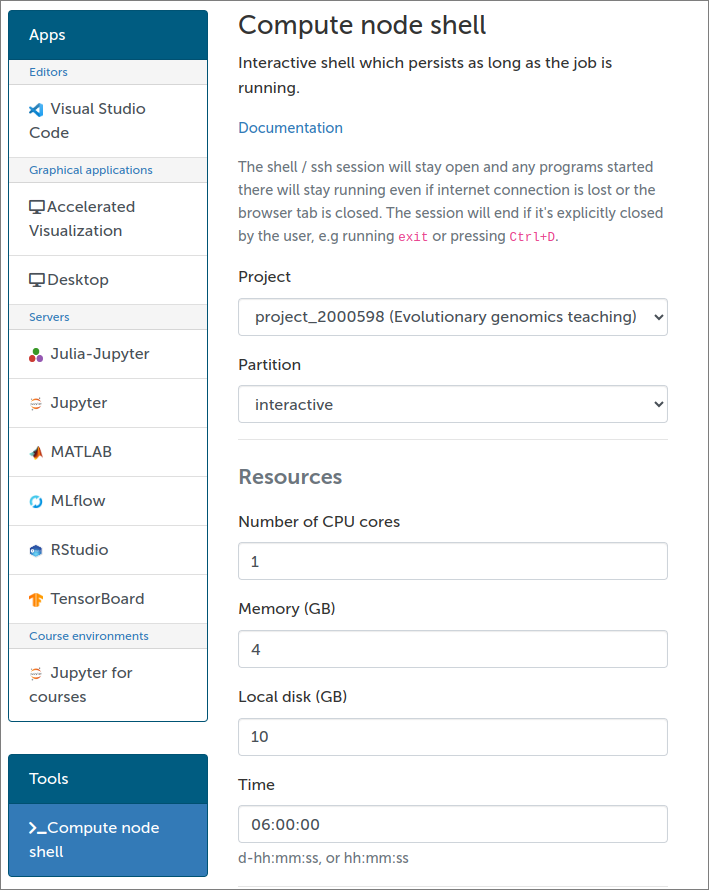Click the Compute node shell prompt icon

point(37,829)
